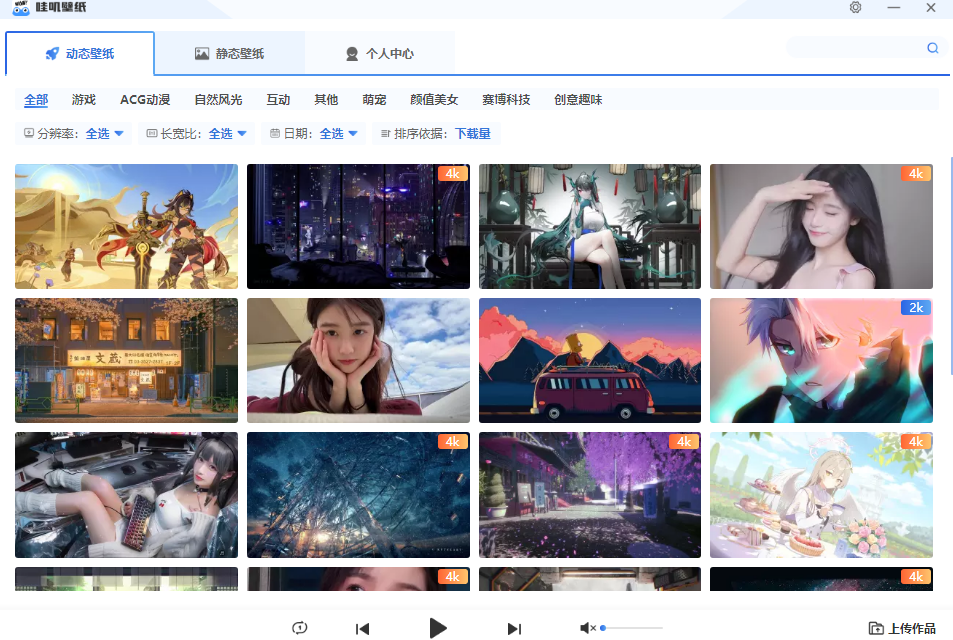This screenshot has width=953, height=640.
Task: Click in the search input field
Action: (856, 47)
